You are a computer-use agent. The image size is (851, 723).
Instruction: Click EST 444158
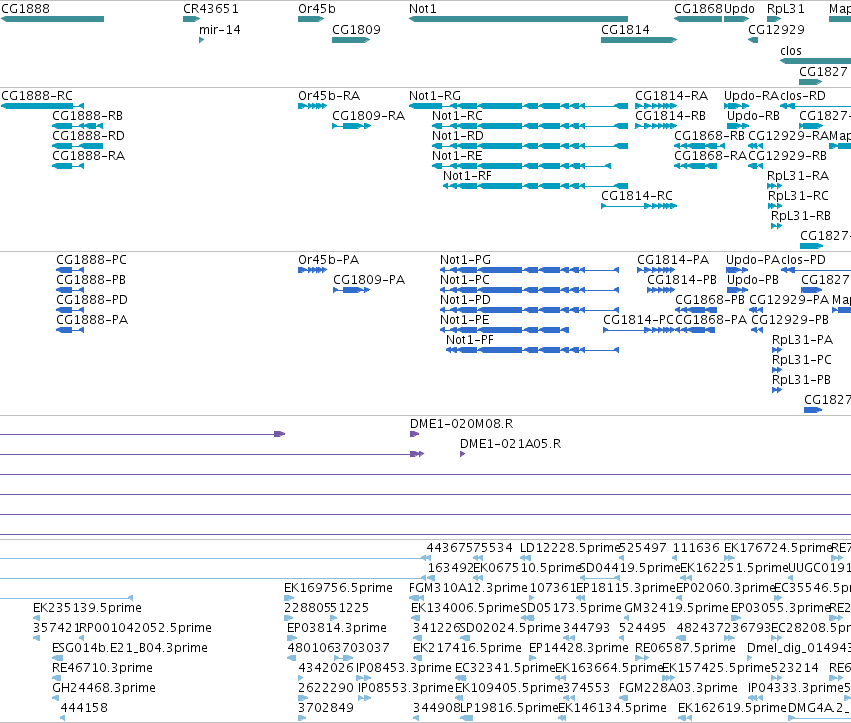(x=62, y=719)
